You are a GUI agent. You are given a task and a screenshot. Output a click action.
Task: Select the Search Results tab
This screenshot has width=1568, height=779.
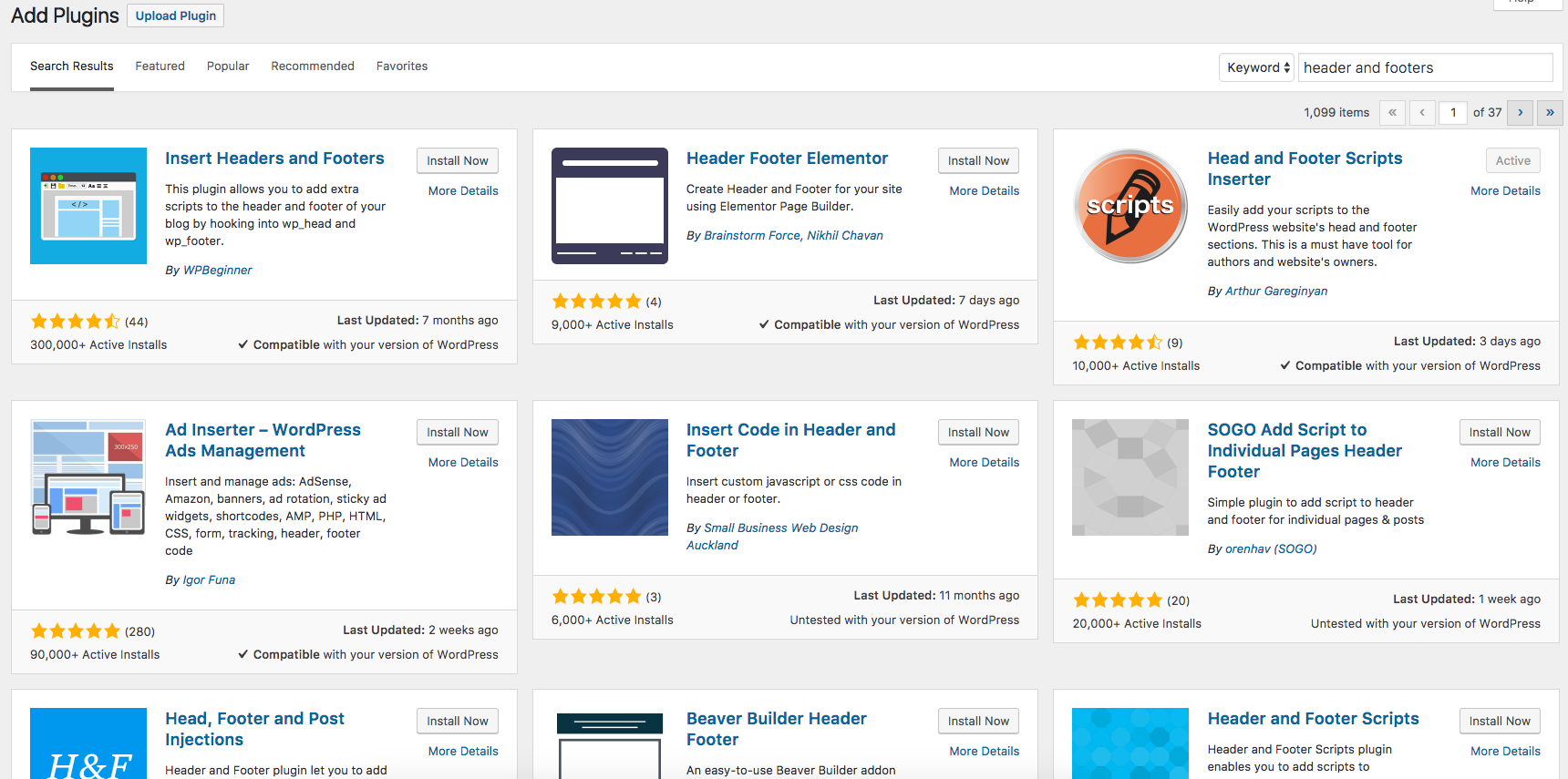(72, 67)
